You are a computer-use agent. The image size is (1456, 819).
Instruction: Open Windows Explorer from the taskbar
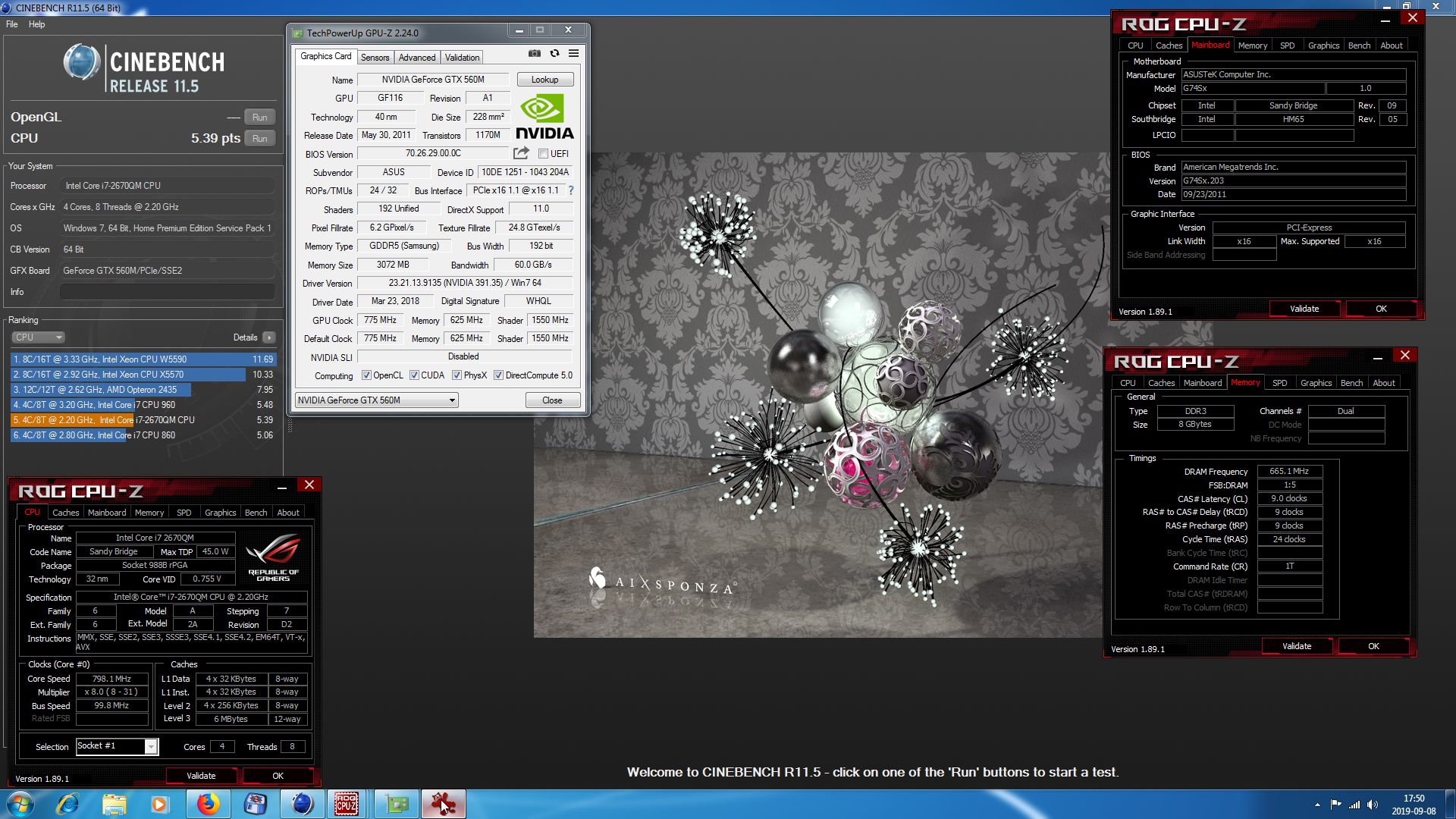(114, 804)
